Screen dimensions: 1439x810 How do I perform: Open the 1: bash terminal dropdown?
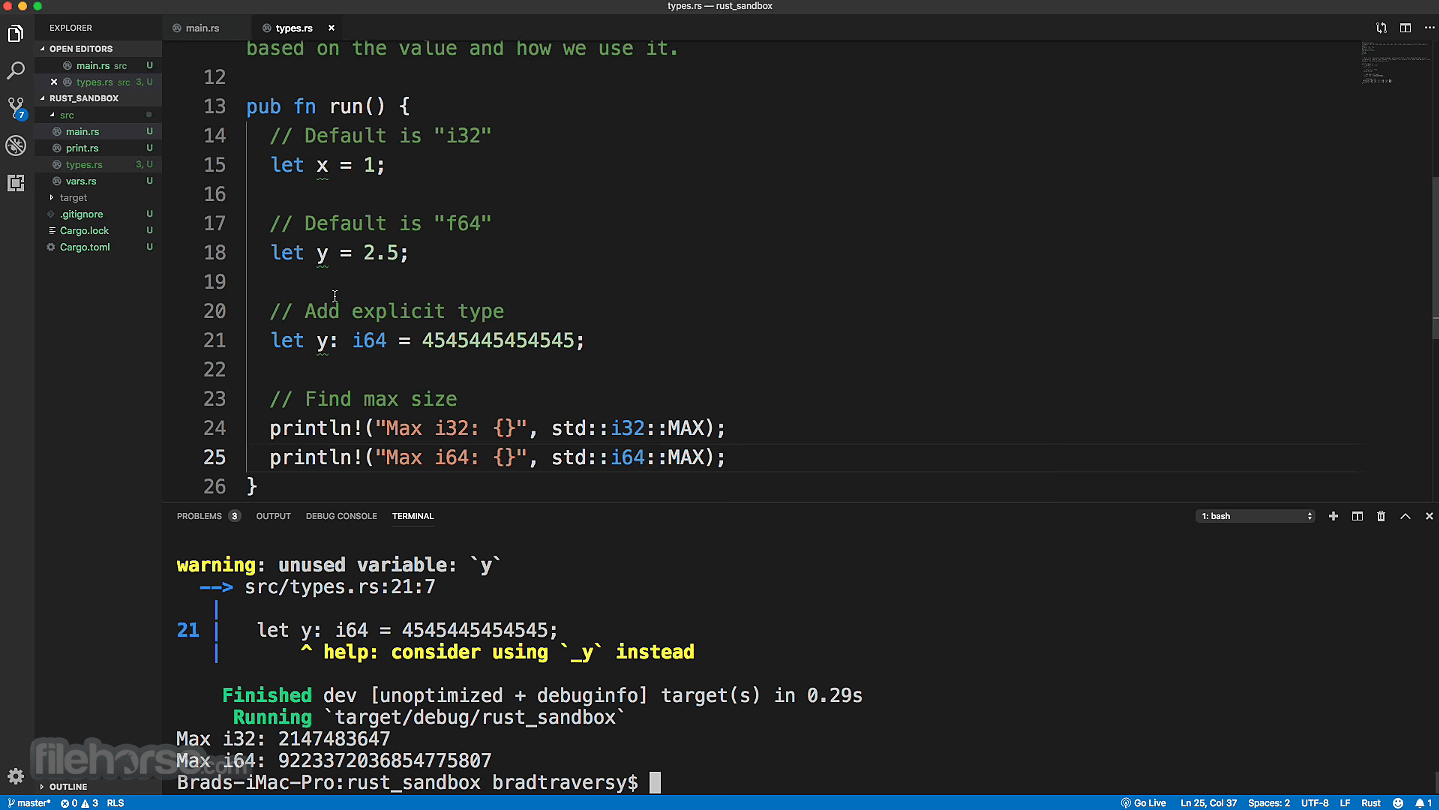click(x=1256, y=516)
